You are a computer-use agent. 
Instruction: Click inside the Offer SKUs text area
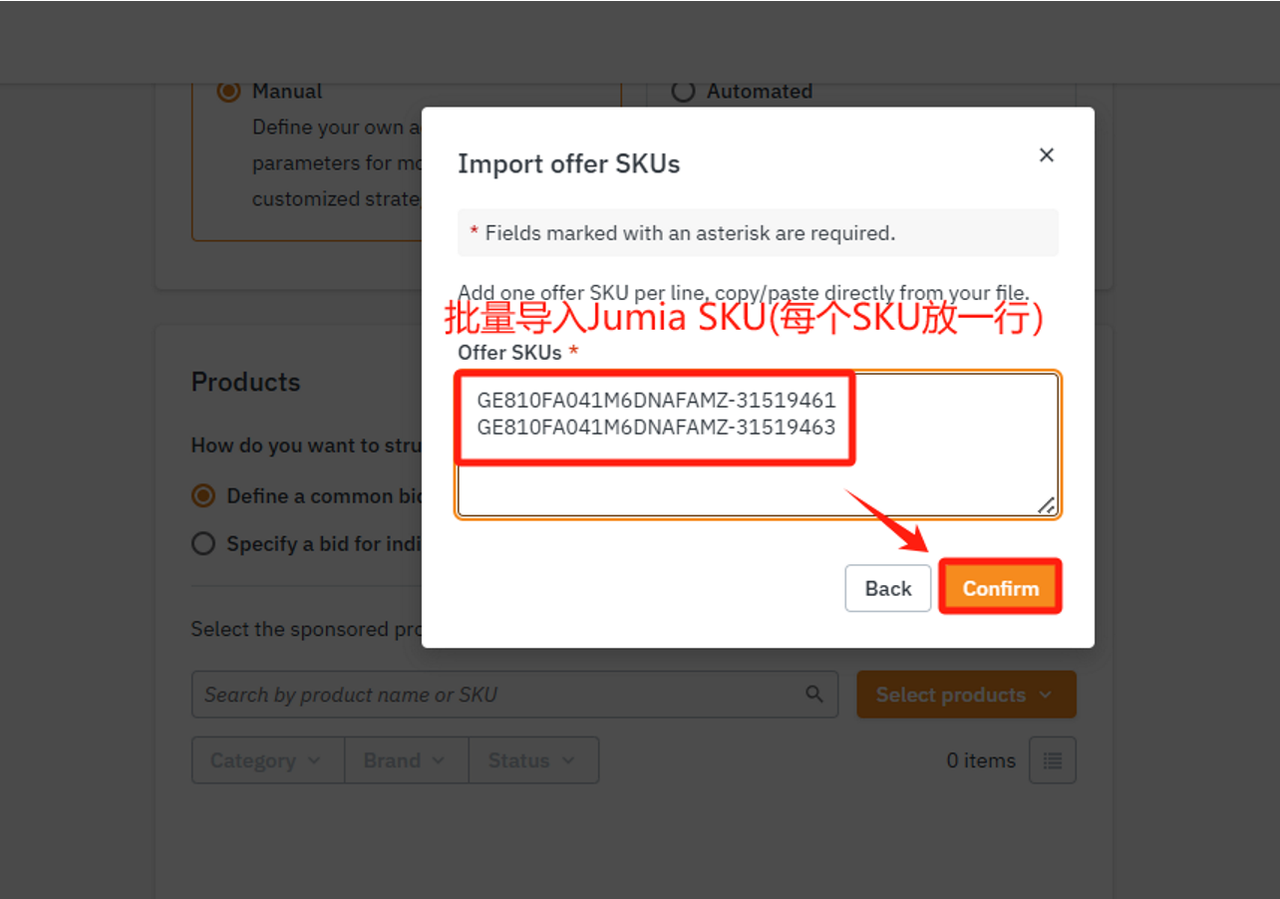click(x=758, y=445)
